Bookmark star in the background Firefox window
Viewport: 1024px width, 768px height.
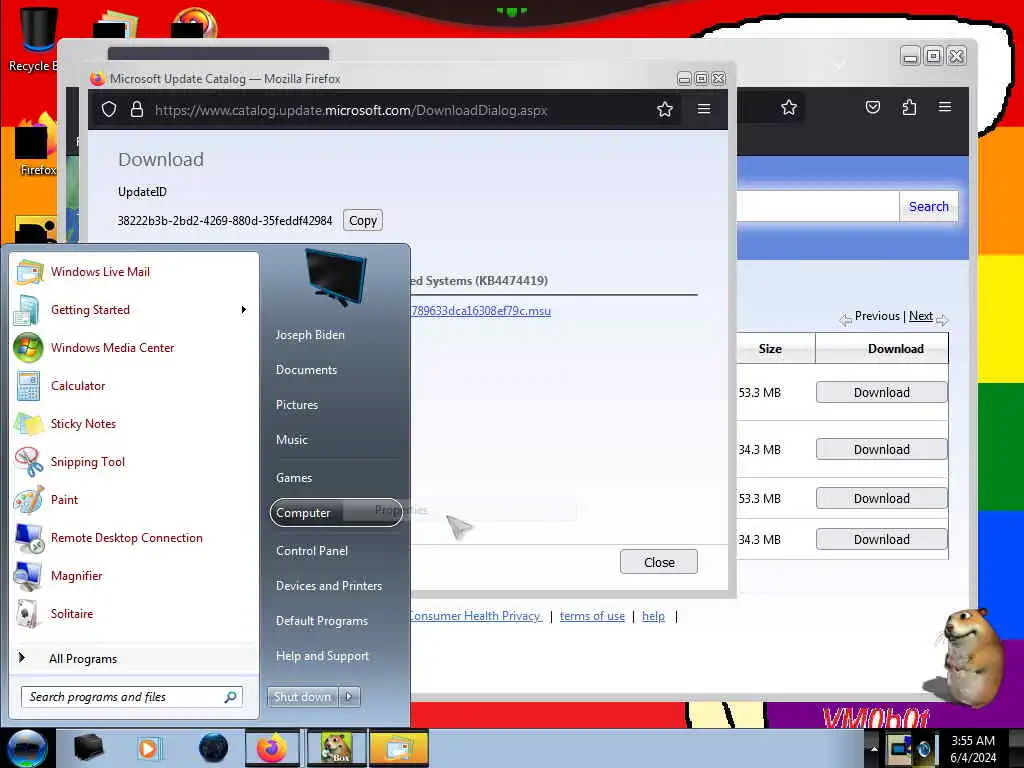789,107
